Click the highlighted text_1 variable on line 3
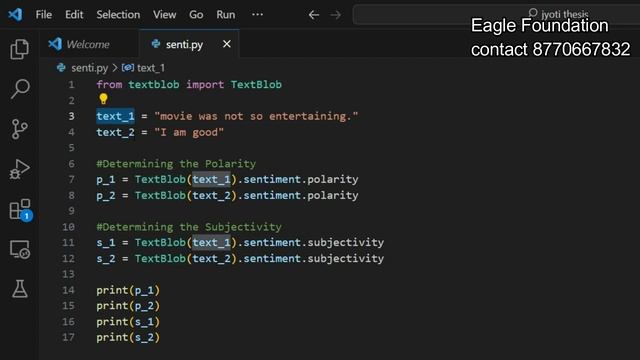Screen dimensions: 640x360 pyautogui.click(x=116, y=116)
